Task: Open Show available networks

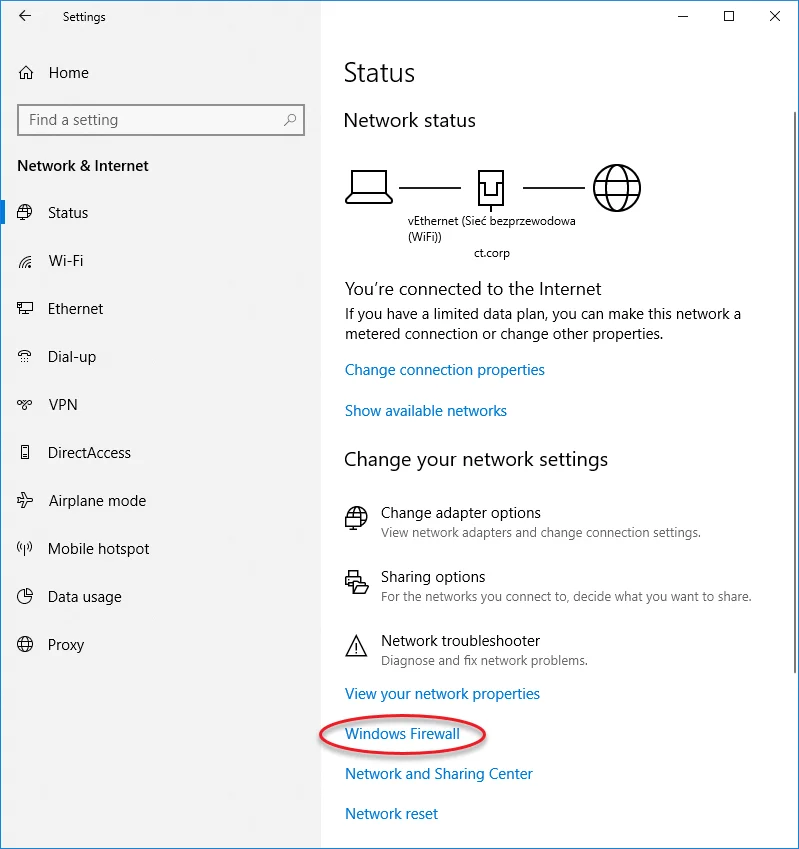Action: pos(425,410)
